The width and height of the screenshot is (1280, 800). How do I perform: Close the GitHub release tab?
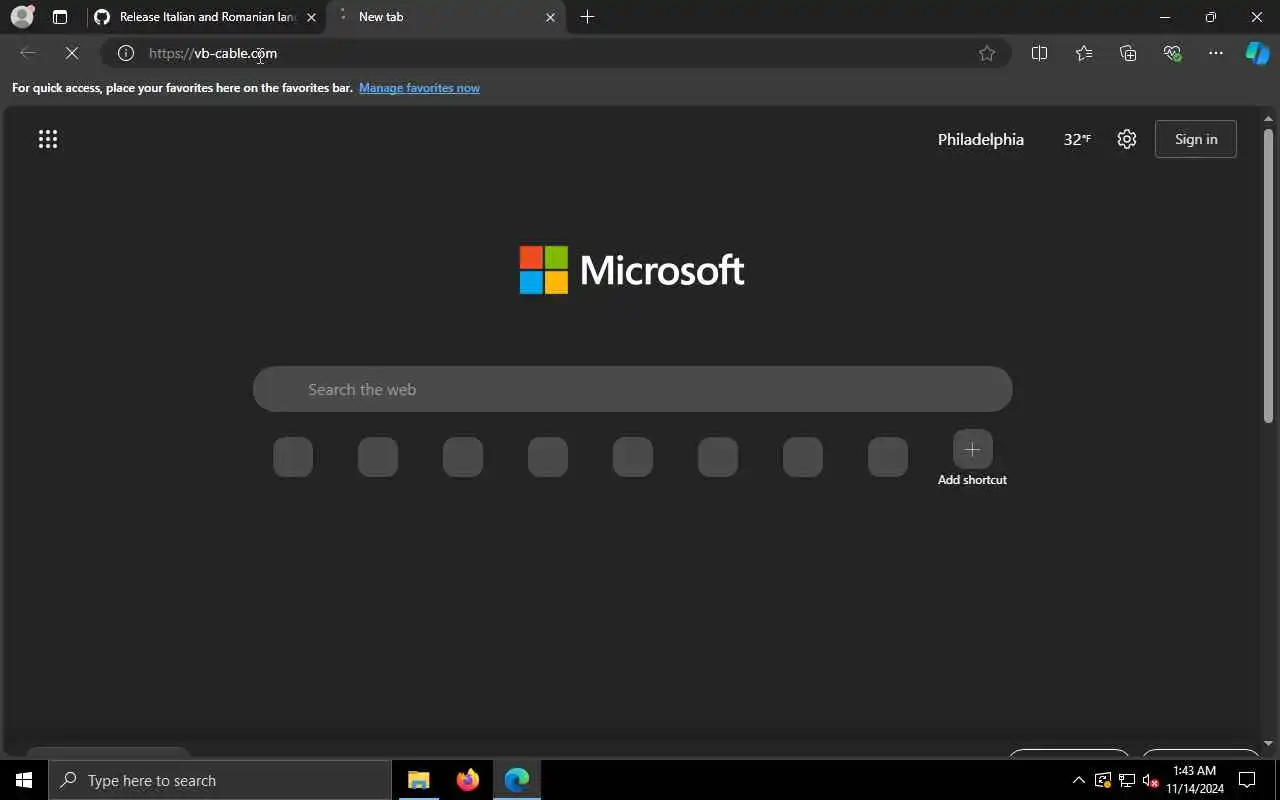311,17
